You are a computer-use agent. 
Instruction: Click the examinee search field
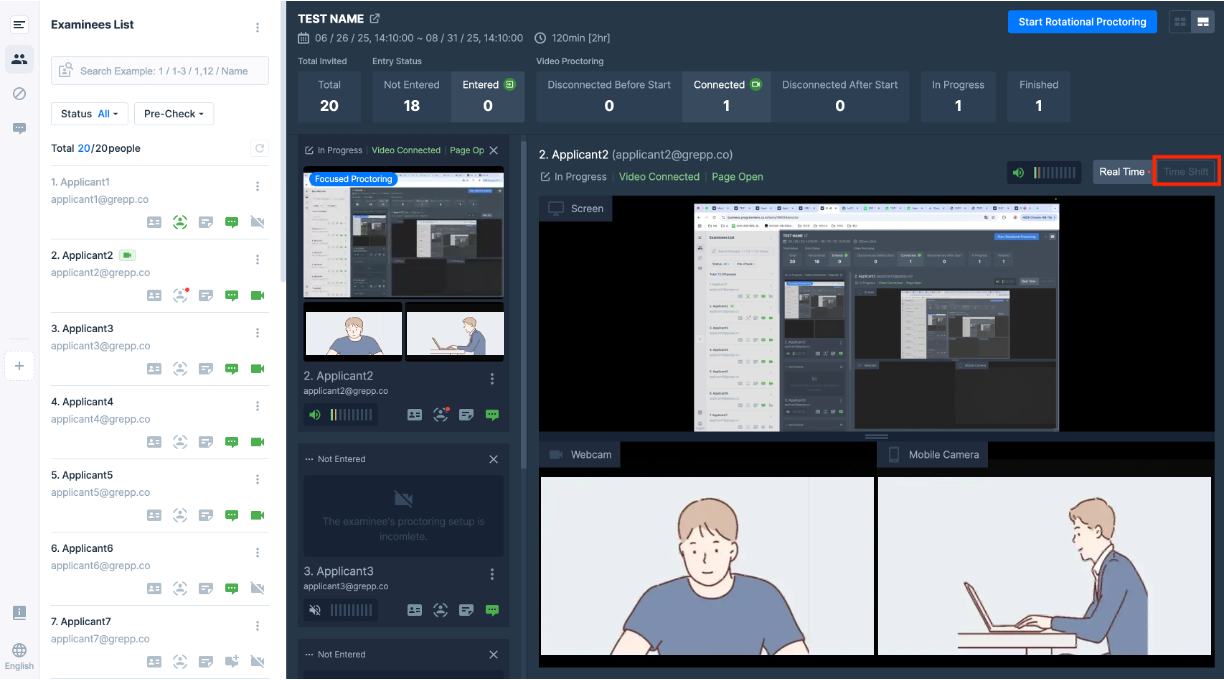[x=160, y=71]
